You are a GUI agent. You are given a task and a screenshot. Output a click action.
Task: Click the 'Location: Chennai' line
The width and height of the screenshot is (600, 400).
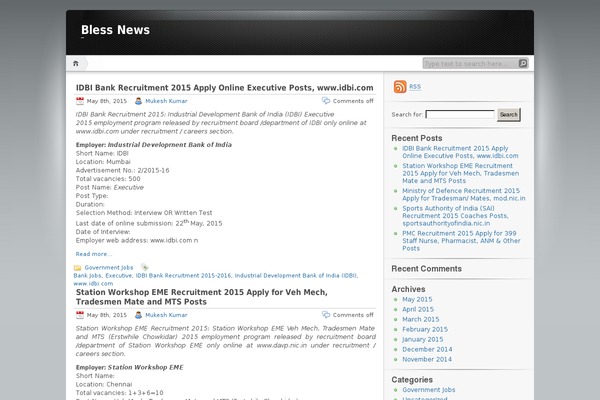[x=104, y=384]
